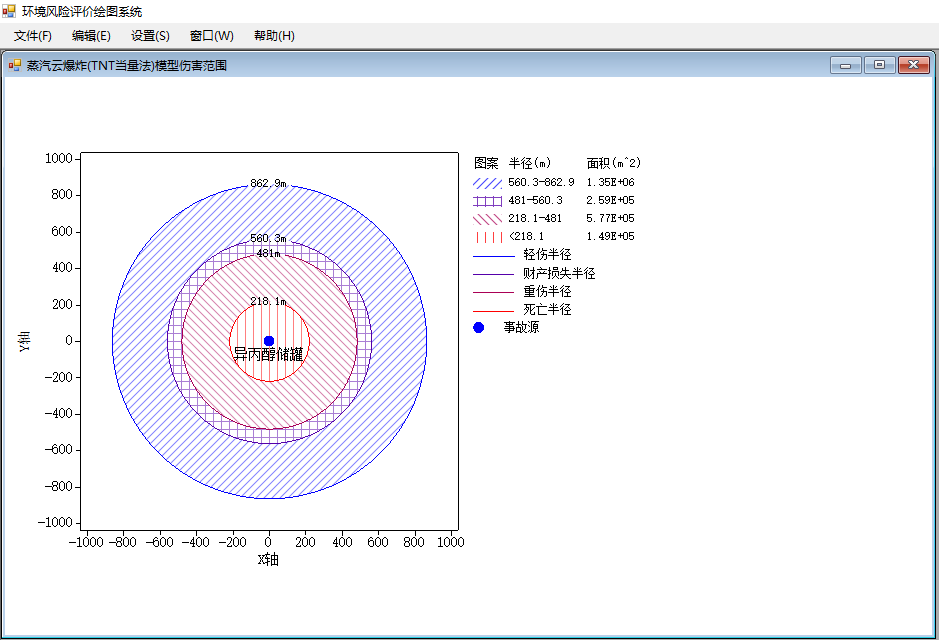The height and width of the screenshot is (640, 939).
Task: Click the Y轴 axis title
Action: (x=25, y=341)
